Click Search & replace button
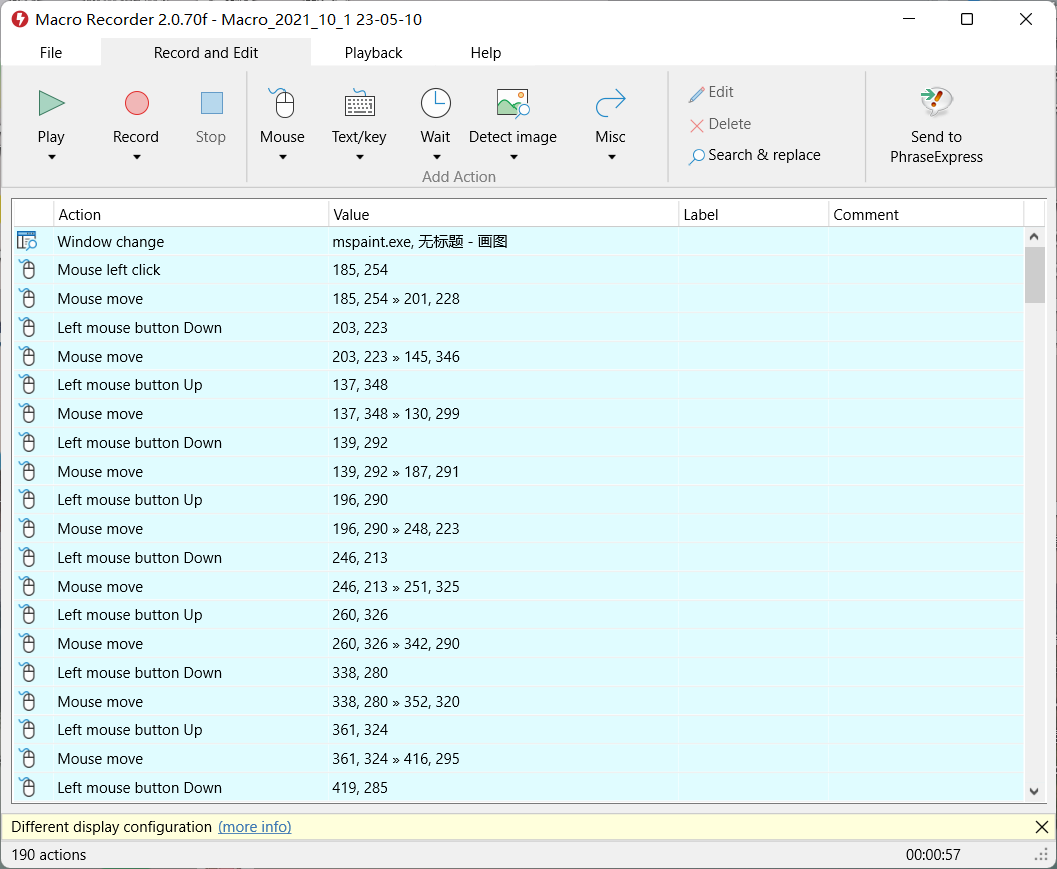This screenshot has height=869, width=1057. (755, 155)
